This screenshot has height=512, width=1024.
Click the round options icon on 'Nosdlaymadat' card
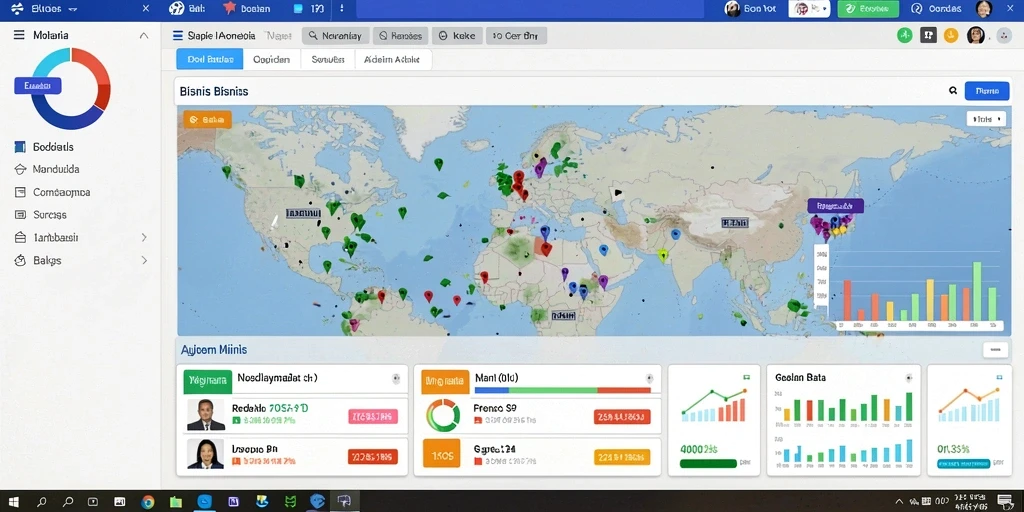396,378
